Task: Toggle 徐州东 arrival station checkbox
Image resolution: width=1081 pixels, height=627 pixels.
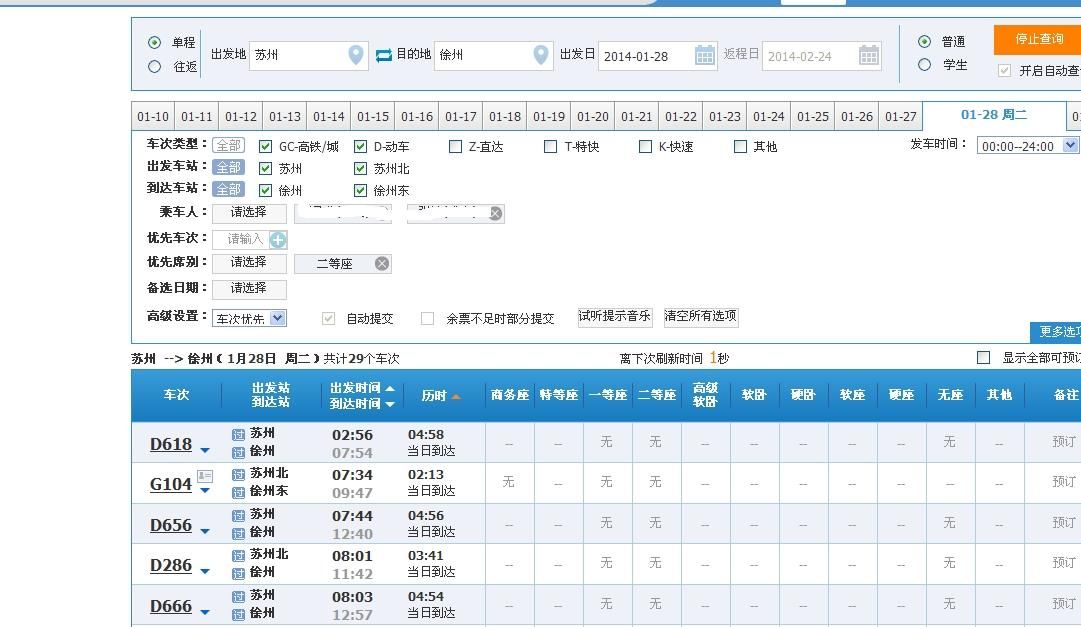Action: tap(360, 190)
